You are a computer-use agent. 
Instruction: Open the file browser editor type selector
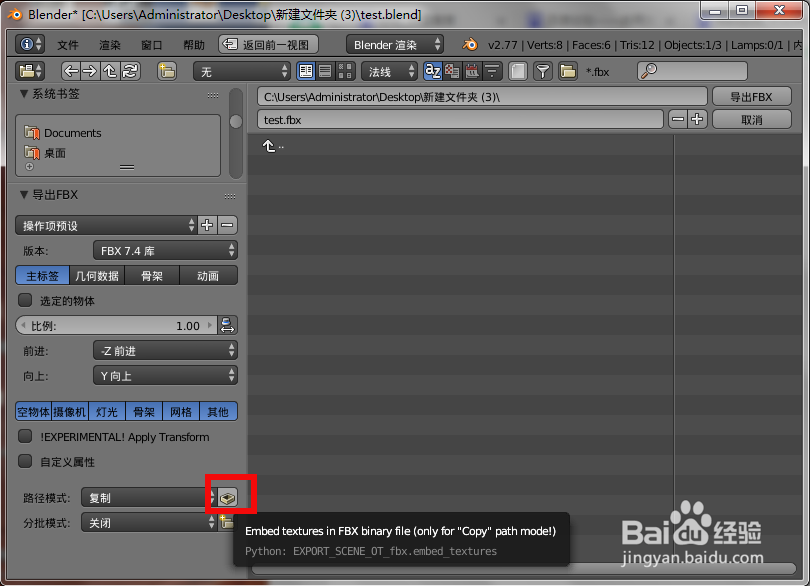pyautogui.click(x=29, y=71)
